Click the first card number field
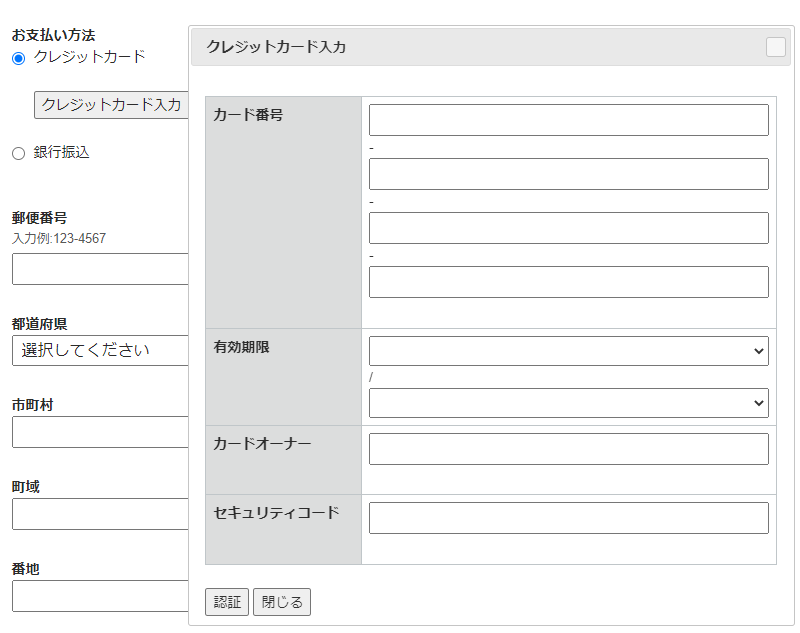 pos(568,119)
